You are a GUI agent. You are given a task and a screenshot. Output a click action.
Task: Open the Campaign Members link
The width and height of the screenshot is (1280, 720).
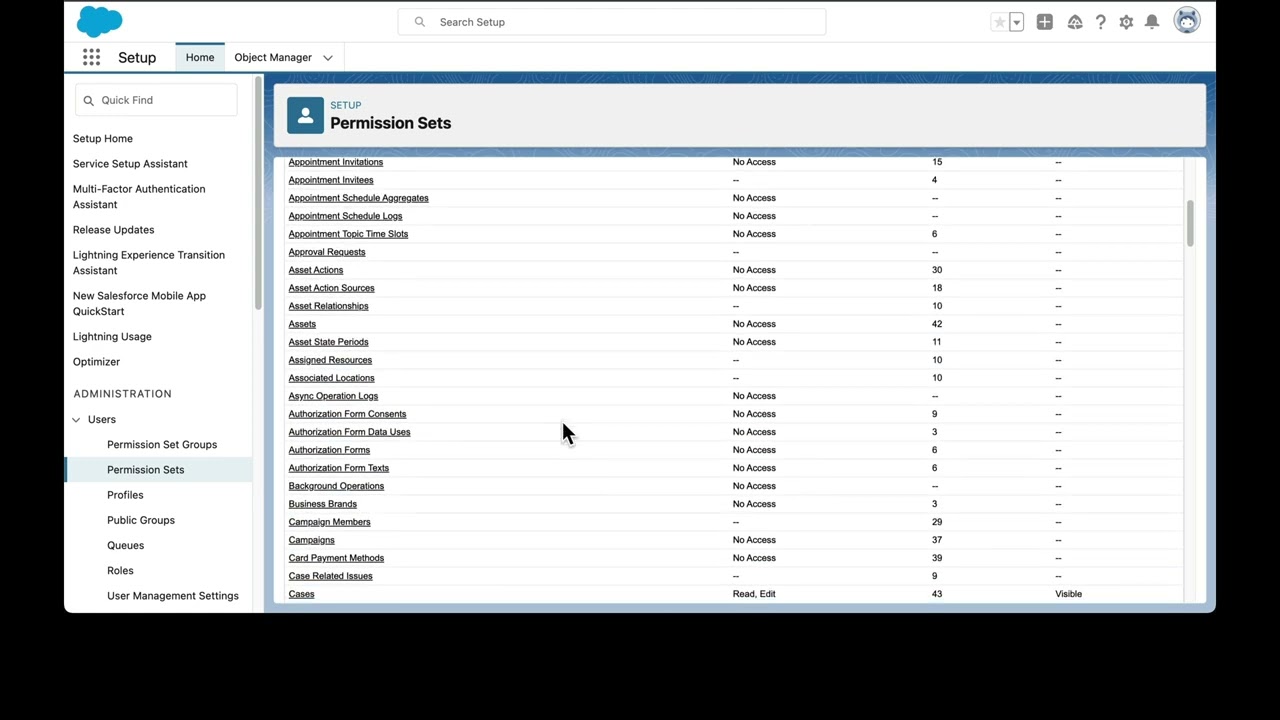point(330,522)
